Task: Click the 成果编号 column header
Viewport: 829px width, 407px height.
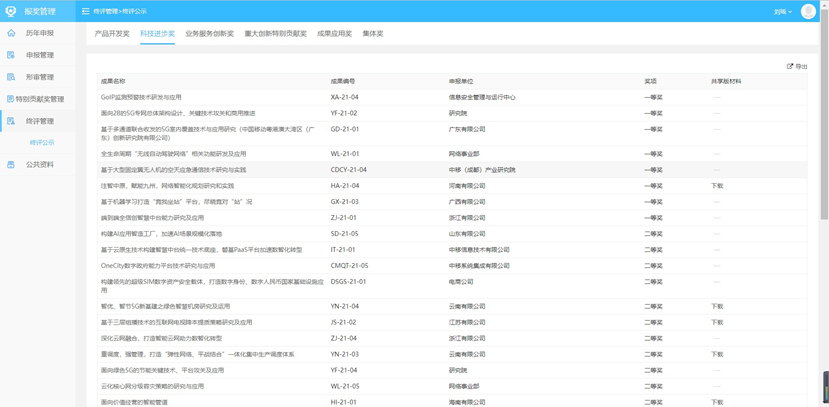Action: 343,81
